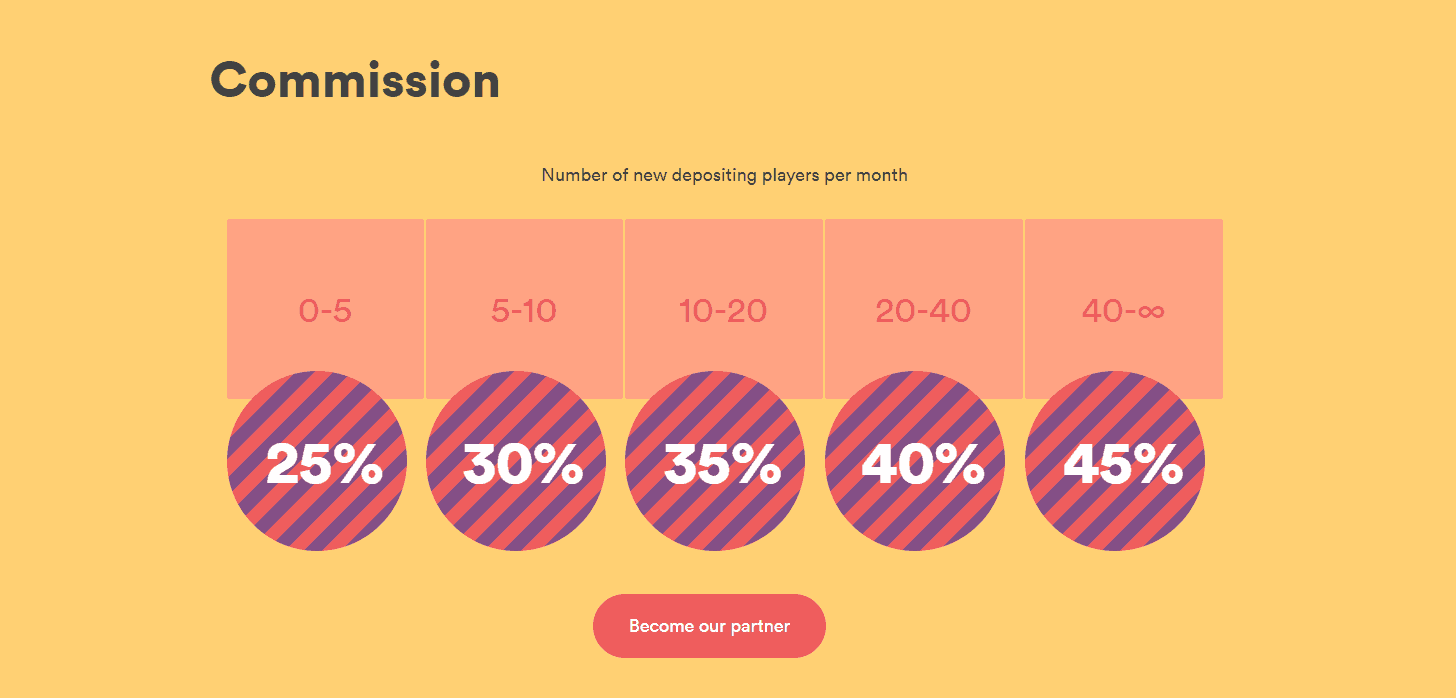Click the 10-20 range label text
The width and height of the screenshot is (1456, 698).
(x=722, y=311)
